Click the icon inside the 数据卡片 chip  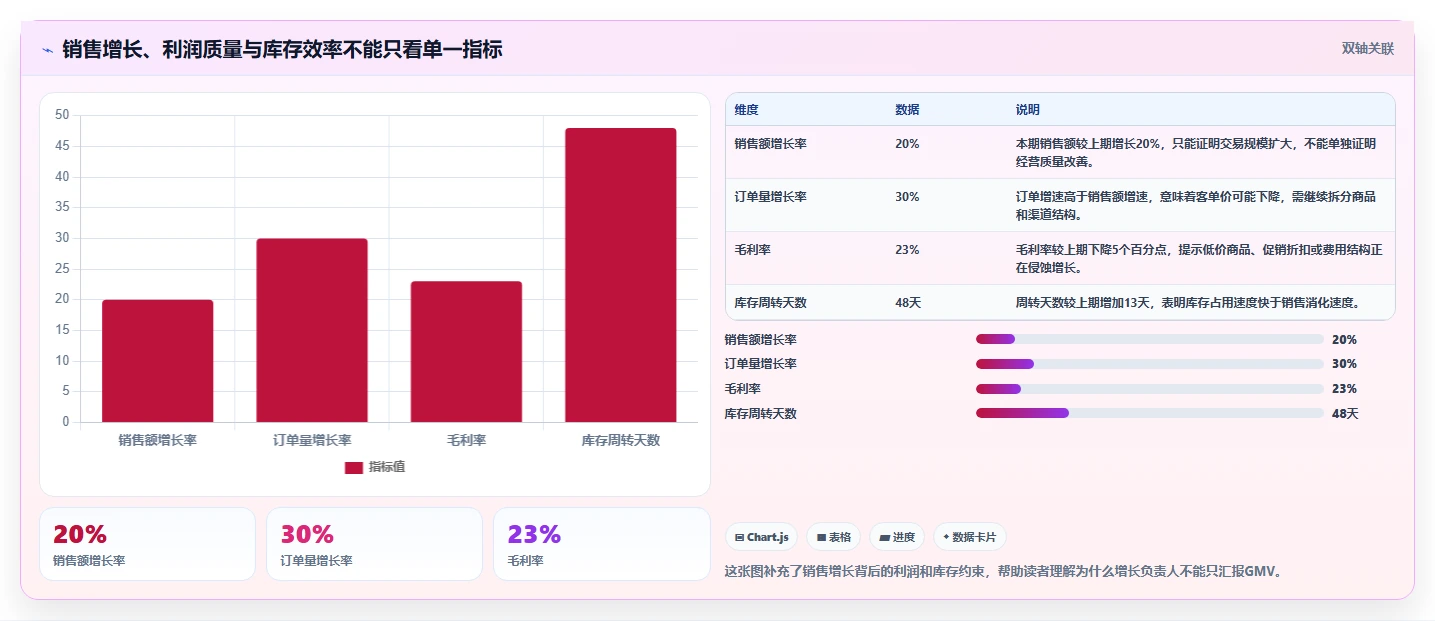(946, 537)
